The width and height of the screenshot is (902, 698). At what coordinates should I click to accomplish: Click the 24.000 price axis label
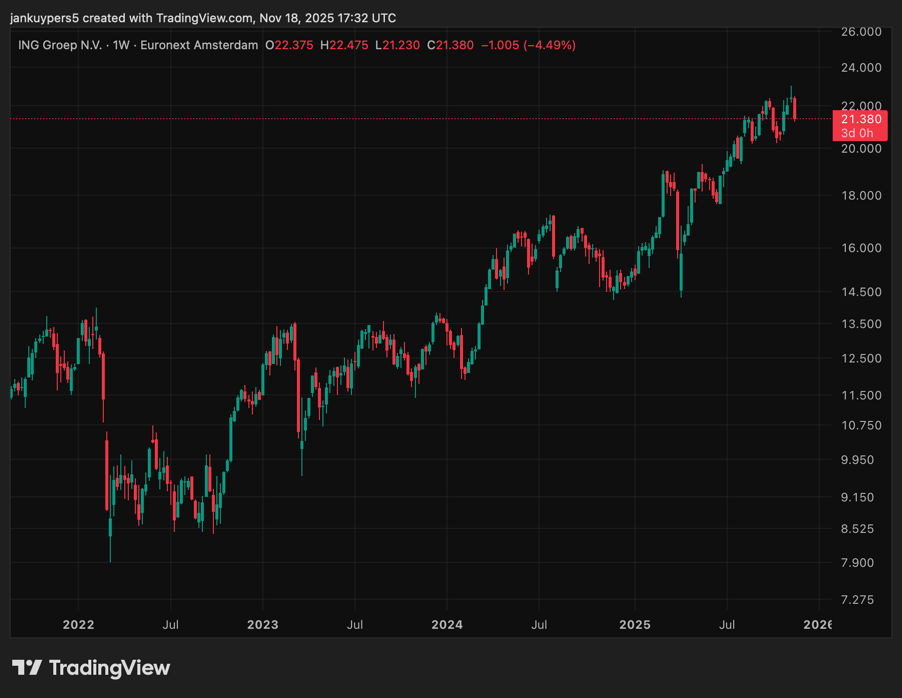(861, 68)
